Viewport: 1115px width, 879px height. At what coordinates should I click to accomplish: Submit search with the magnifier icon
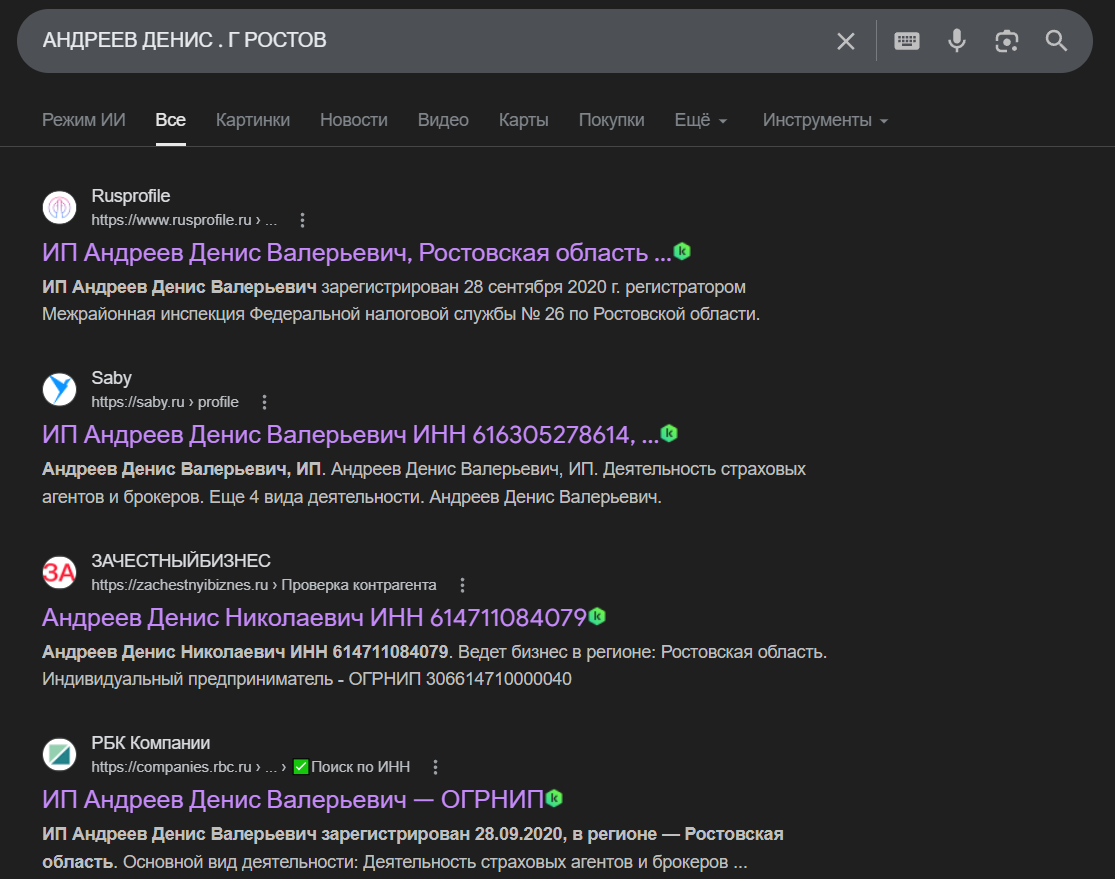[x=1057, y=41]
